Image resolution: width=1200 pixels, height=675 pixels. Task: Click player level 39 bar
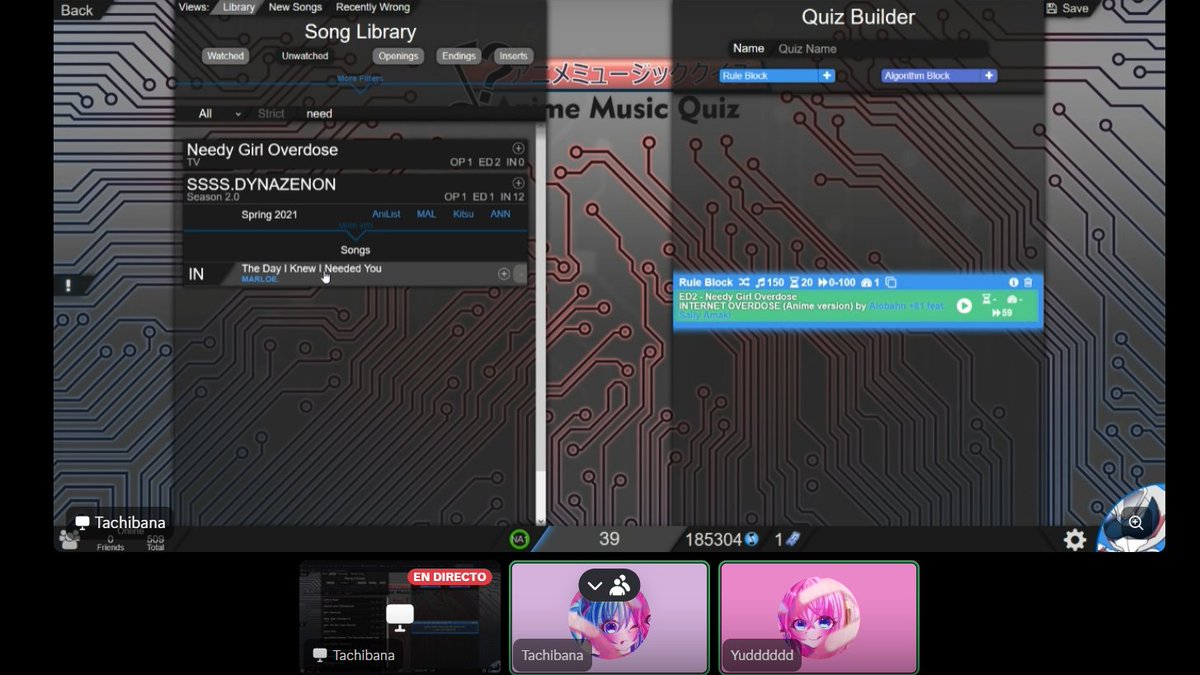[609, 539]
